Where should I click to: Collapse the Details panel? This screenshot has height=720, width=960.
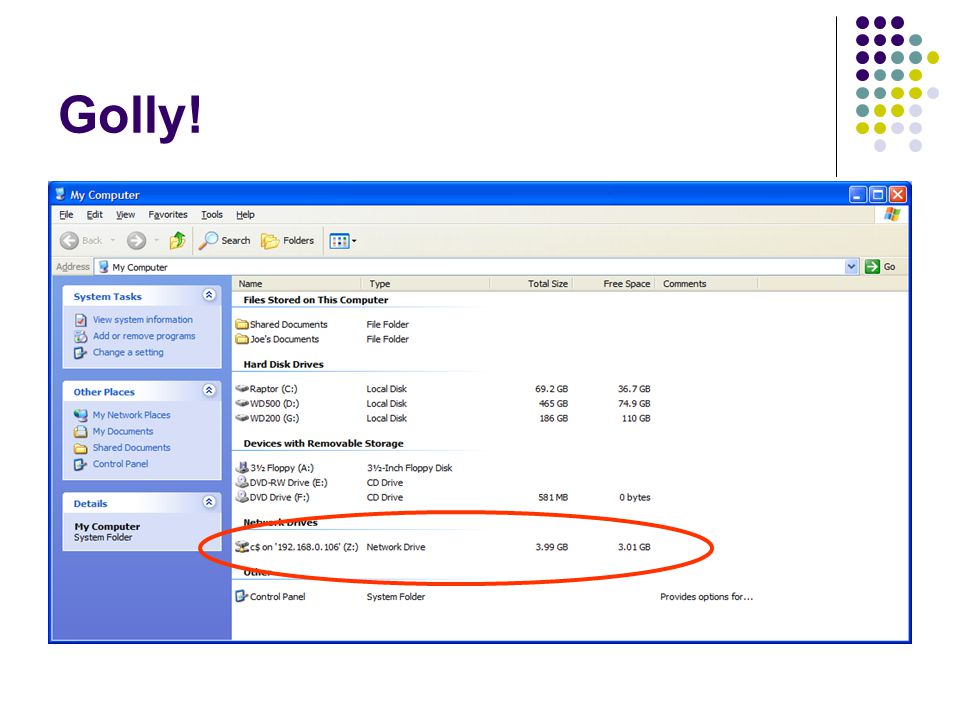[209, 502]
